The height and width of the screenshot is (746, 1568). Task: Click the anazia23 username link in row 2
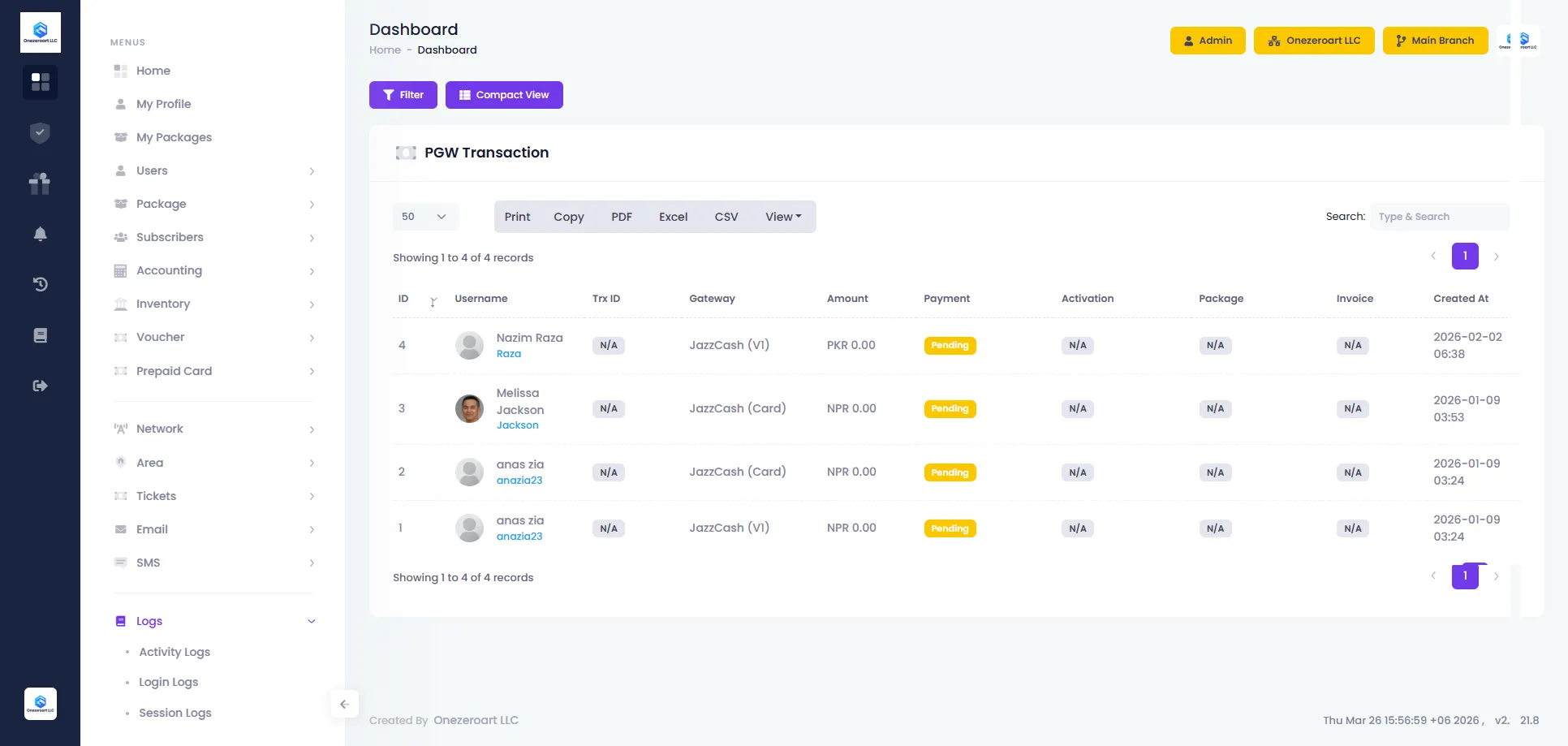(x=519, y=481)
